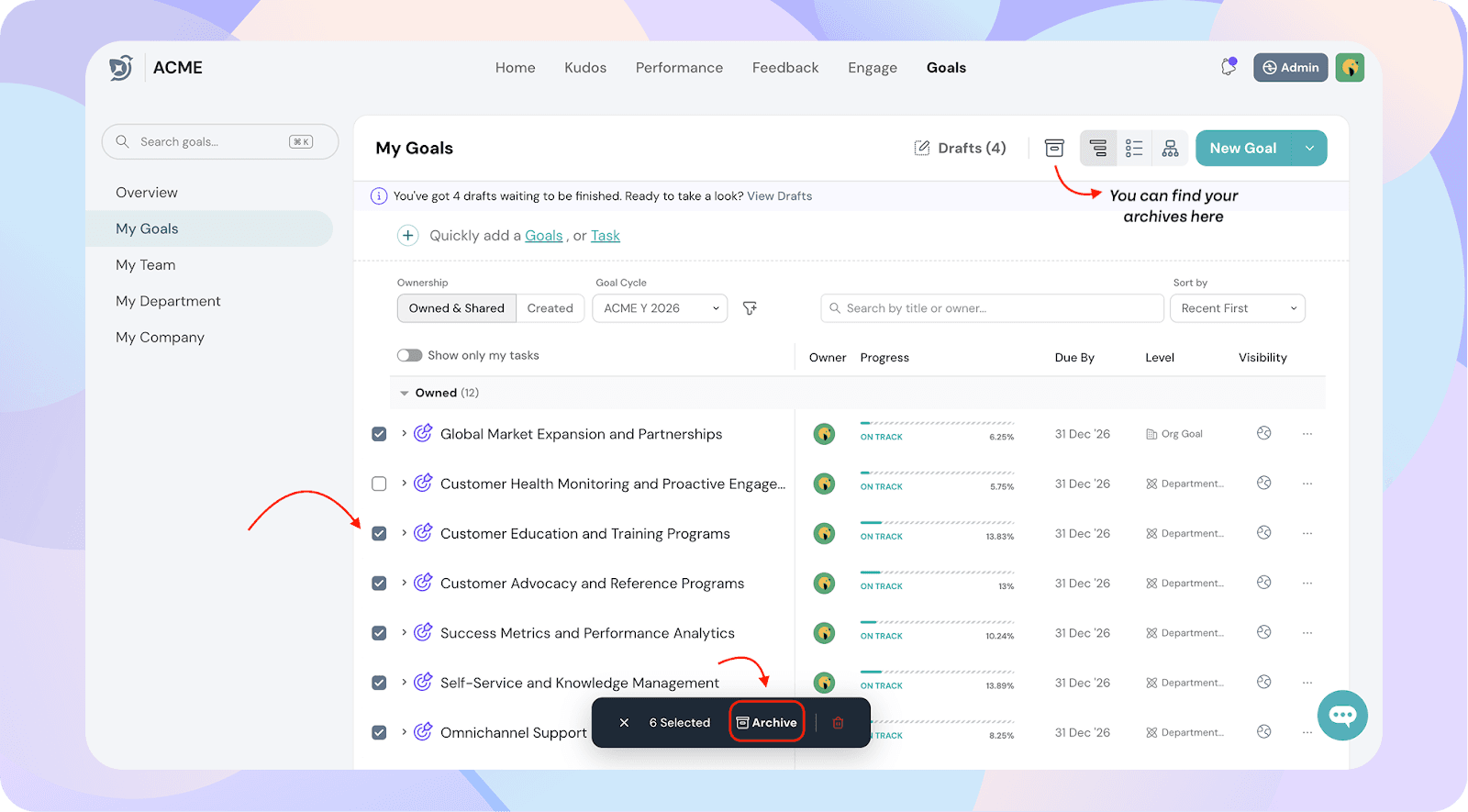Image resolution: width=1468 pixels, height=812 pixels.
Task: Open the Recent First sort dropdown
Action: pyautogui.click(x=1237, y=308)
